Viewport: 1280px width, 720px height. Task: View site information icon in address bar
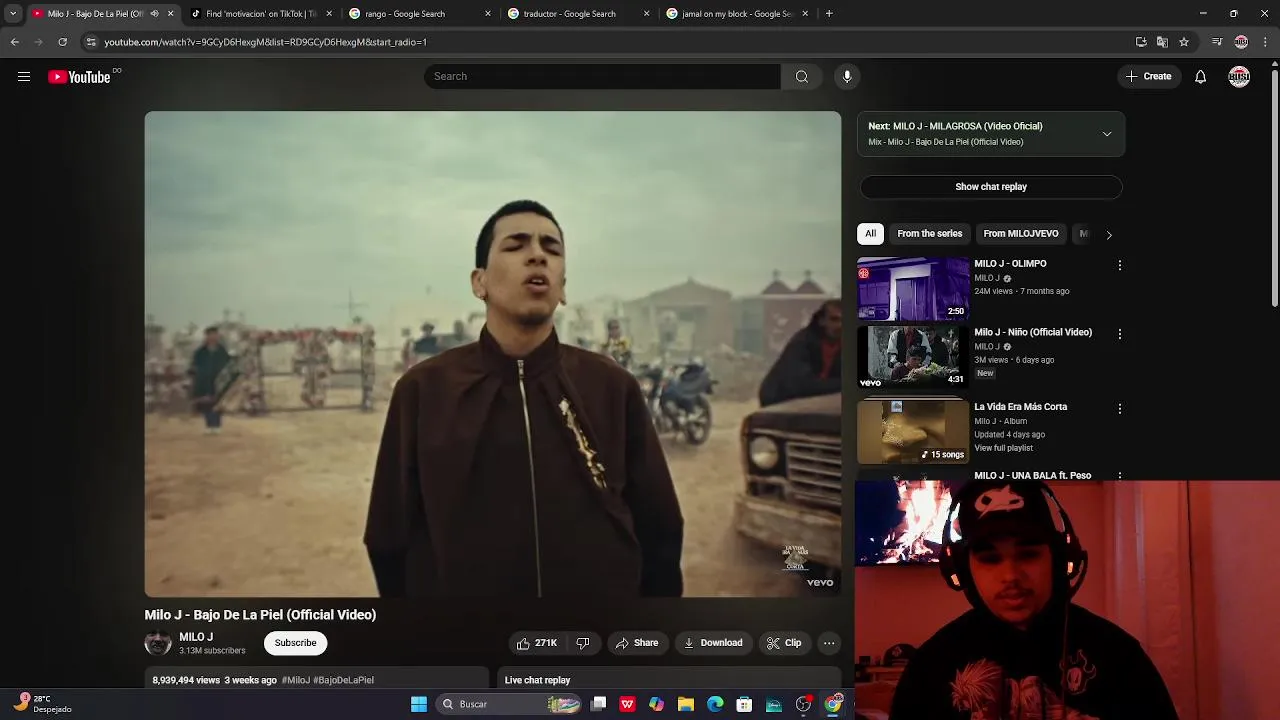tap(91, 42)
